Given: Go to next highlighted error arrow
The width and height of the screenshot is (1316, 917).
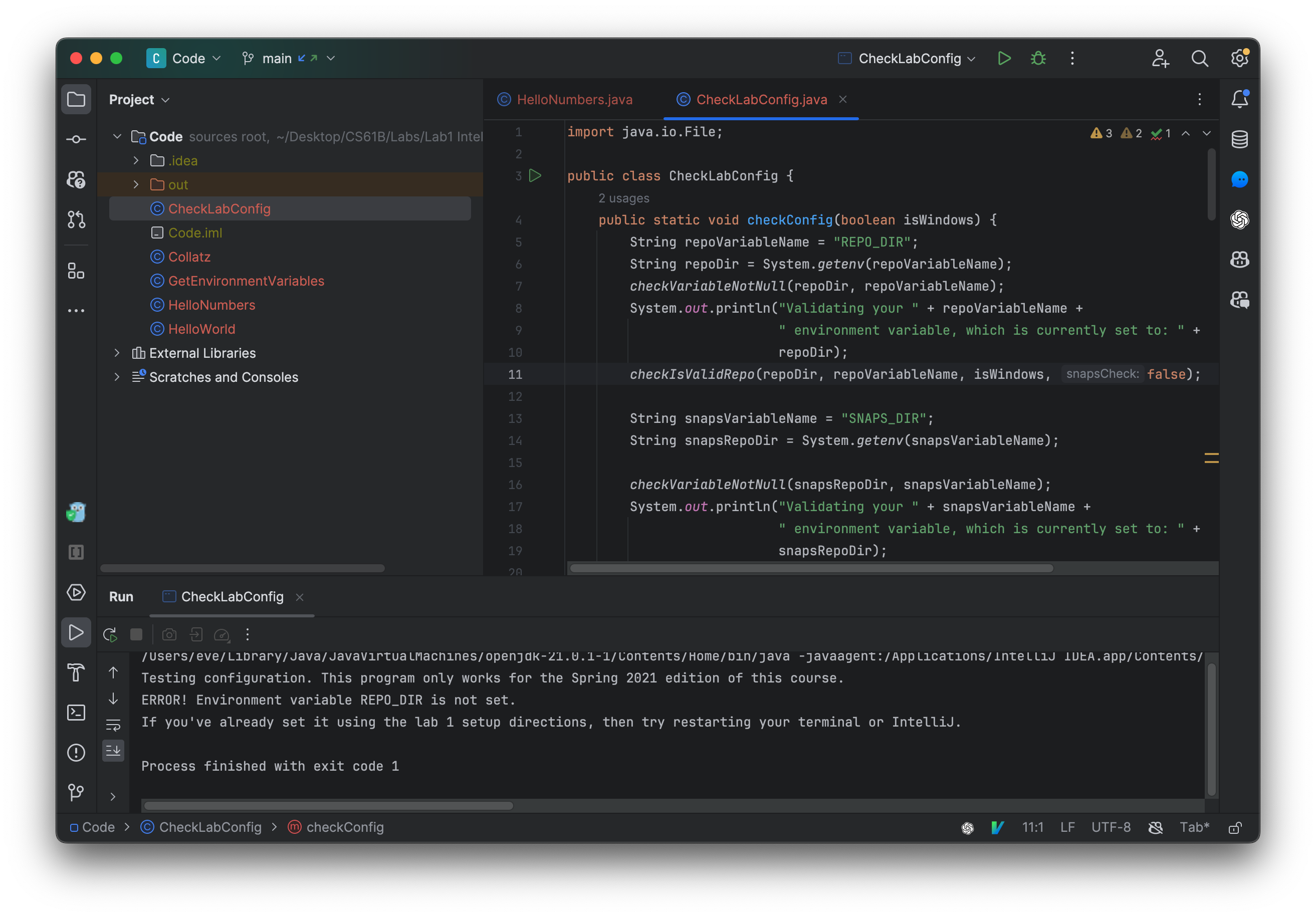Looking at the screenshot, I should click(x=1207, y=133).
